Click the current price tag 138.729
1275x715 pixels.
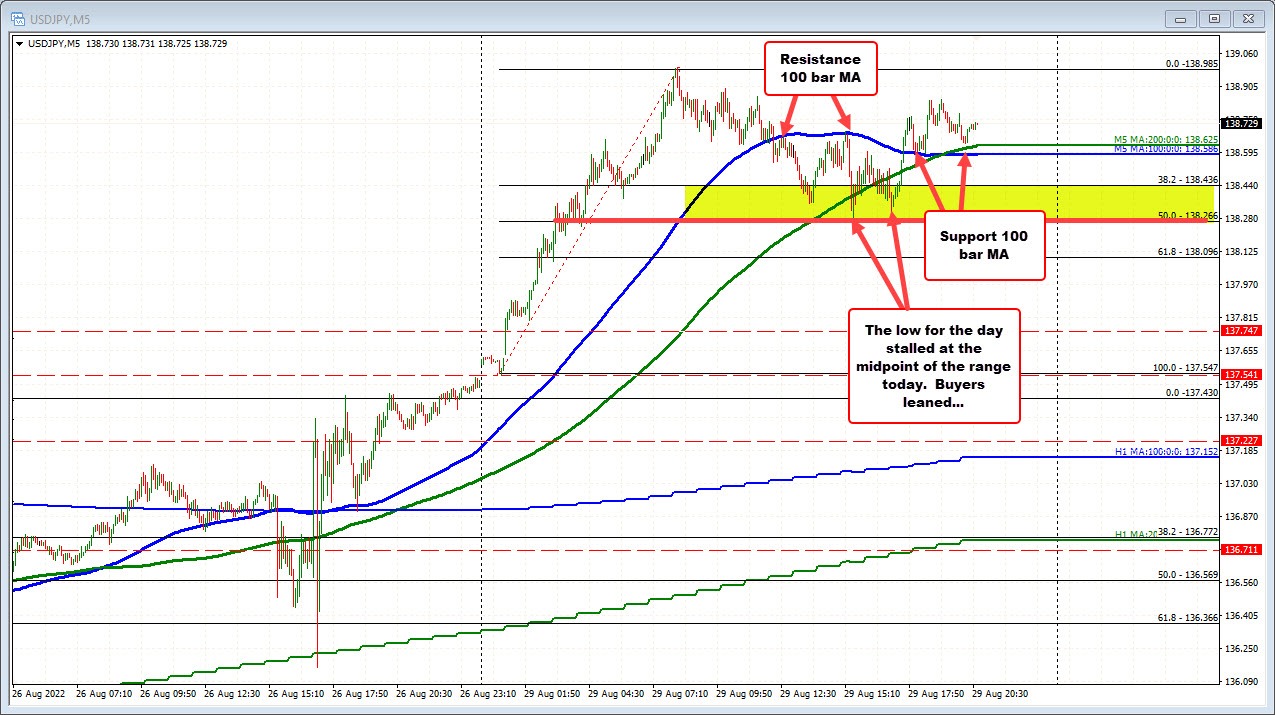[x=1241, y=123]
